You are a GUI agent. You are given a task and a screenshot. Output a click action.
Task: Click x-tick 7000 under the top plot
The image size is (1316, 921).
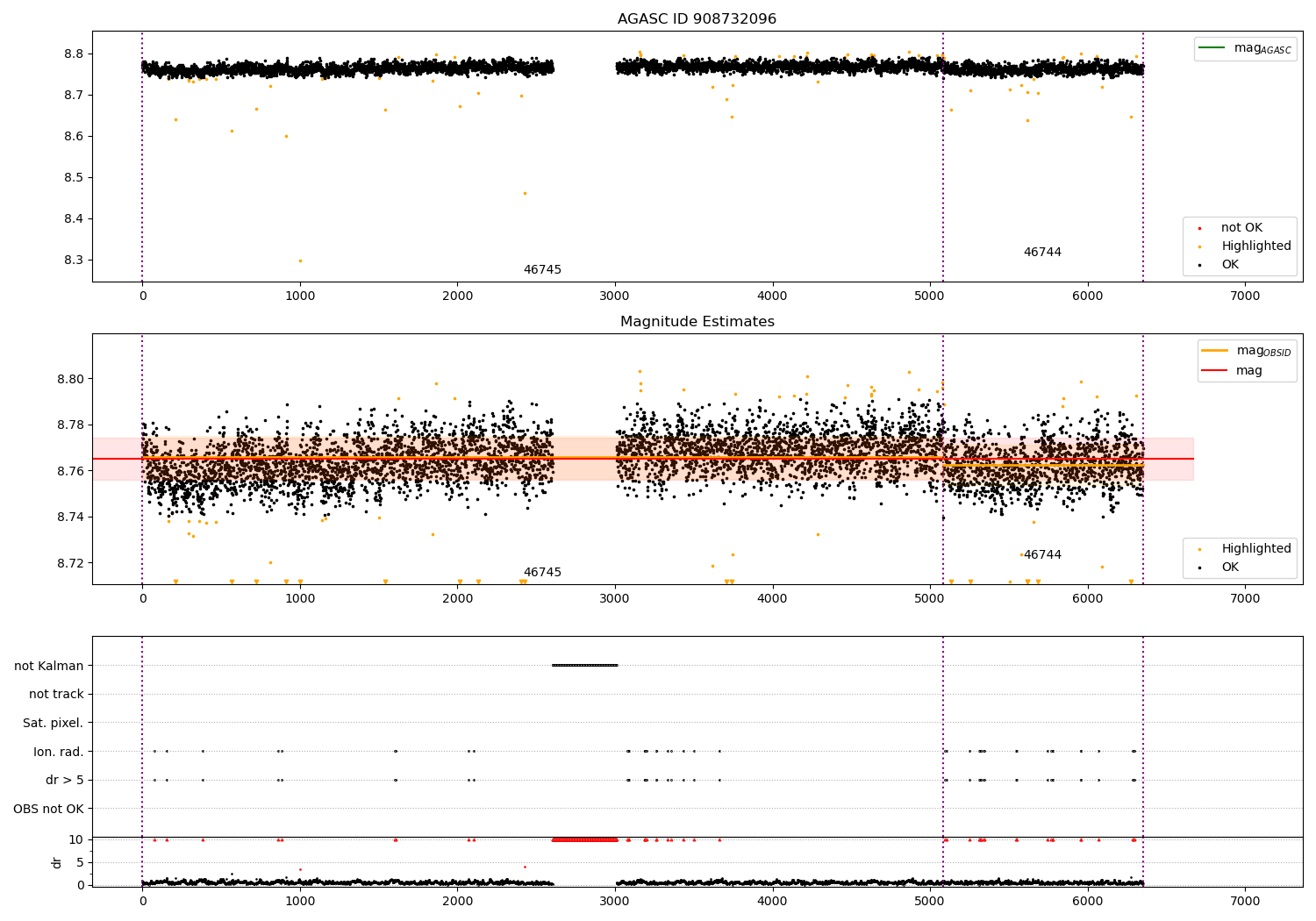click(x=1245, y=296)
